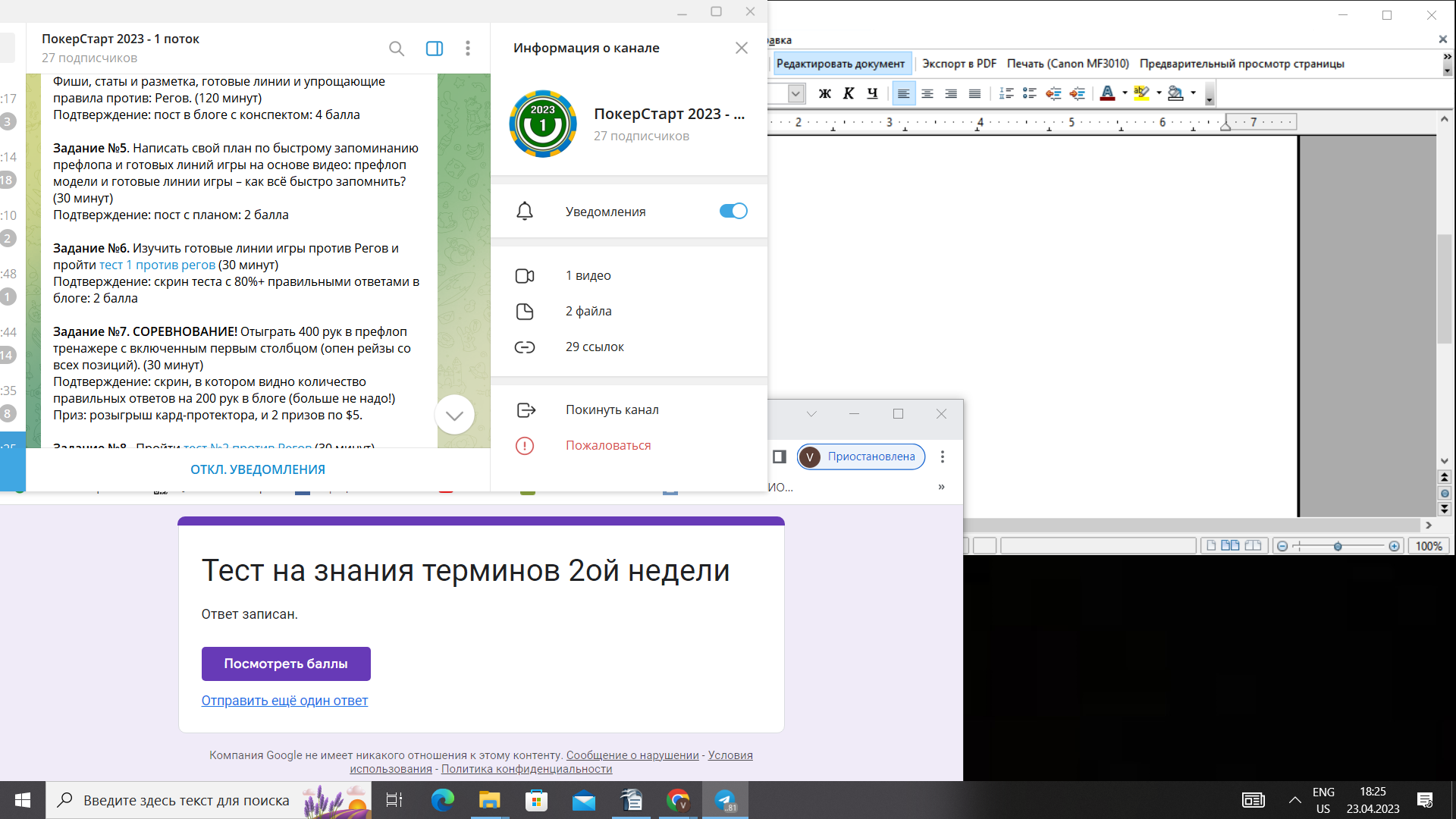Click the increase indent icon
The height and width of the screenshot is (819, 1456).
tap(1077, 93)
